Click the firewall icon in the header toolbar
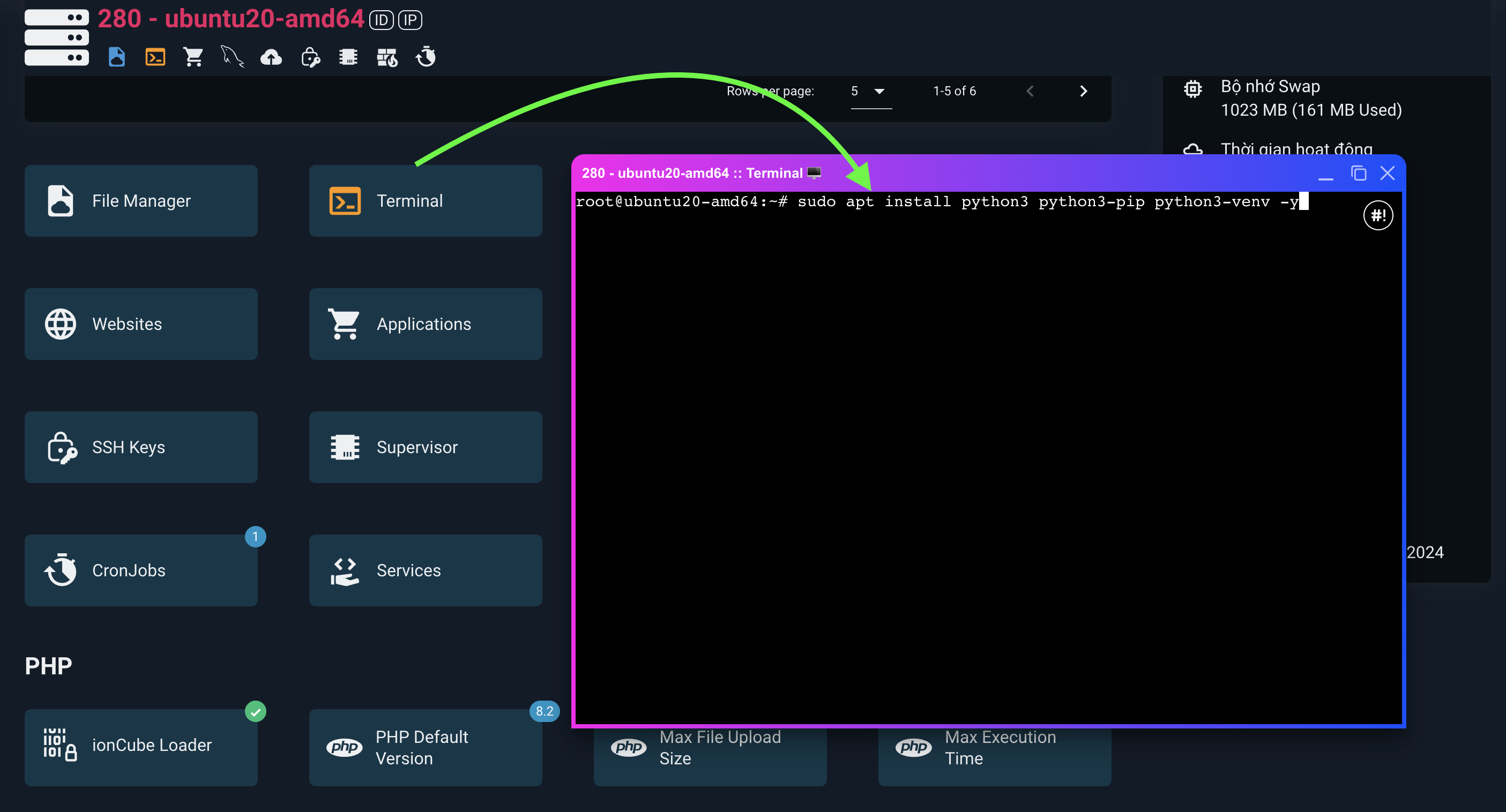The height and width of the screenshot is (812, 1506). pyautogui.click(x=387, y=57)
